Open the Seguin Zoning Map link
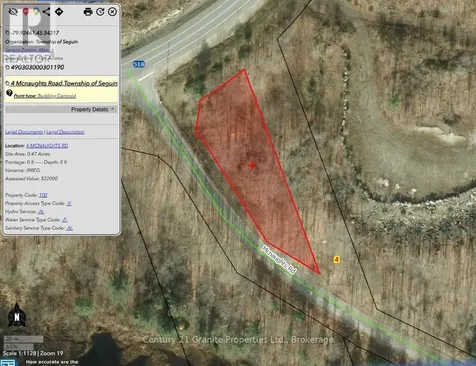Viewport: 476px width, 366px height. pos(28,50)
